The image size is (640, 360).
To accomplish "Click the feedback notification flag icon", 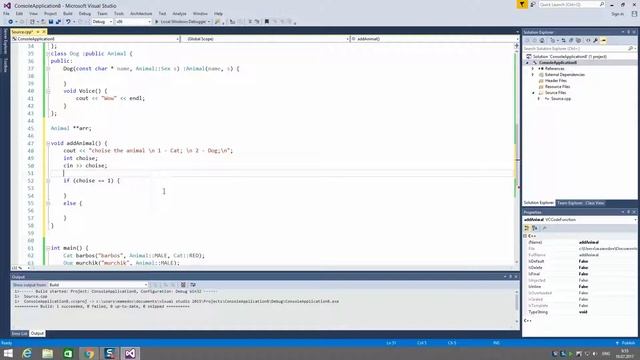I will click(x=522, y=4).
